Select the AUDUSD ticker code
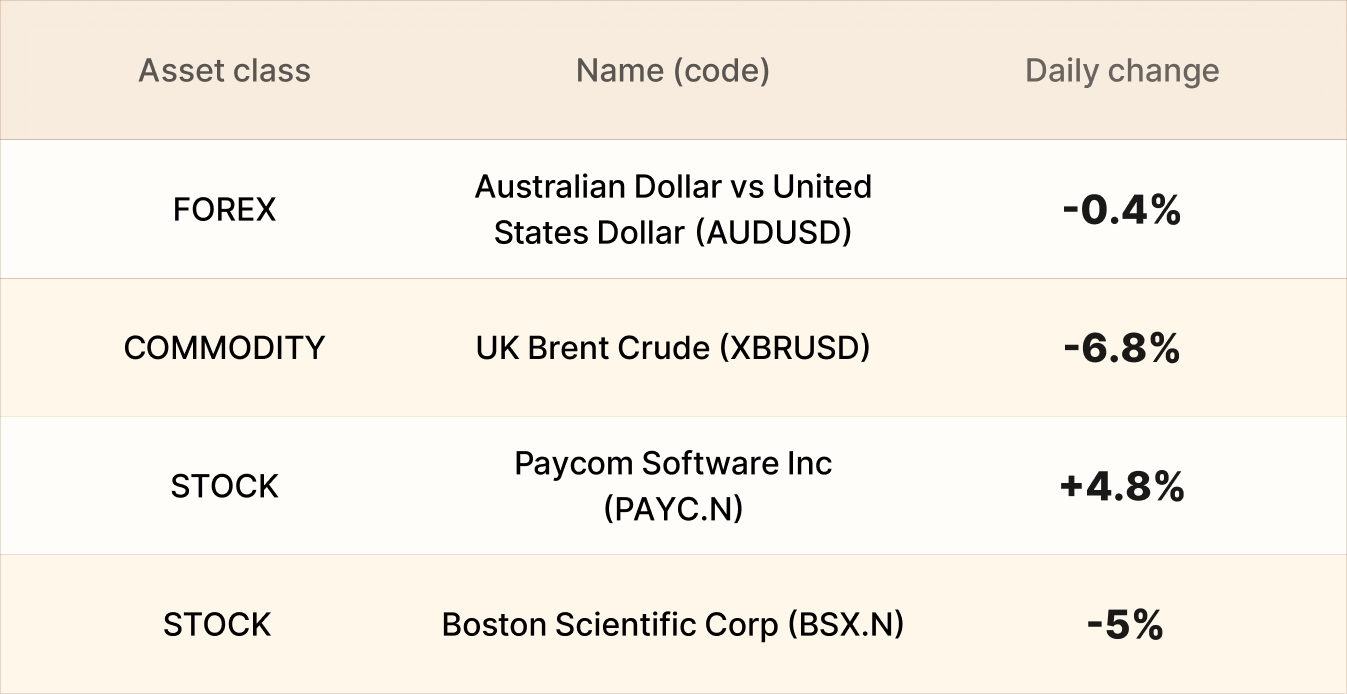Image resolution: width=1347 pixels, height=694 pixels. point(776,233)
